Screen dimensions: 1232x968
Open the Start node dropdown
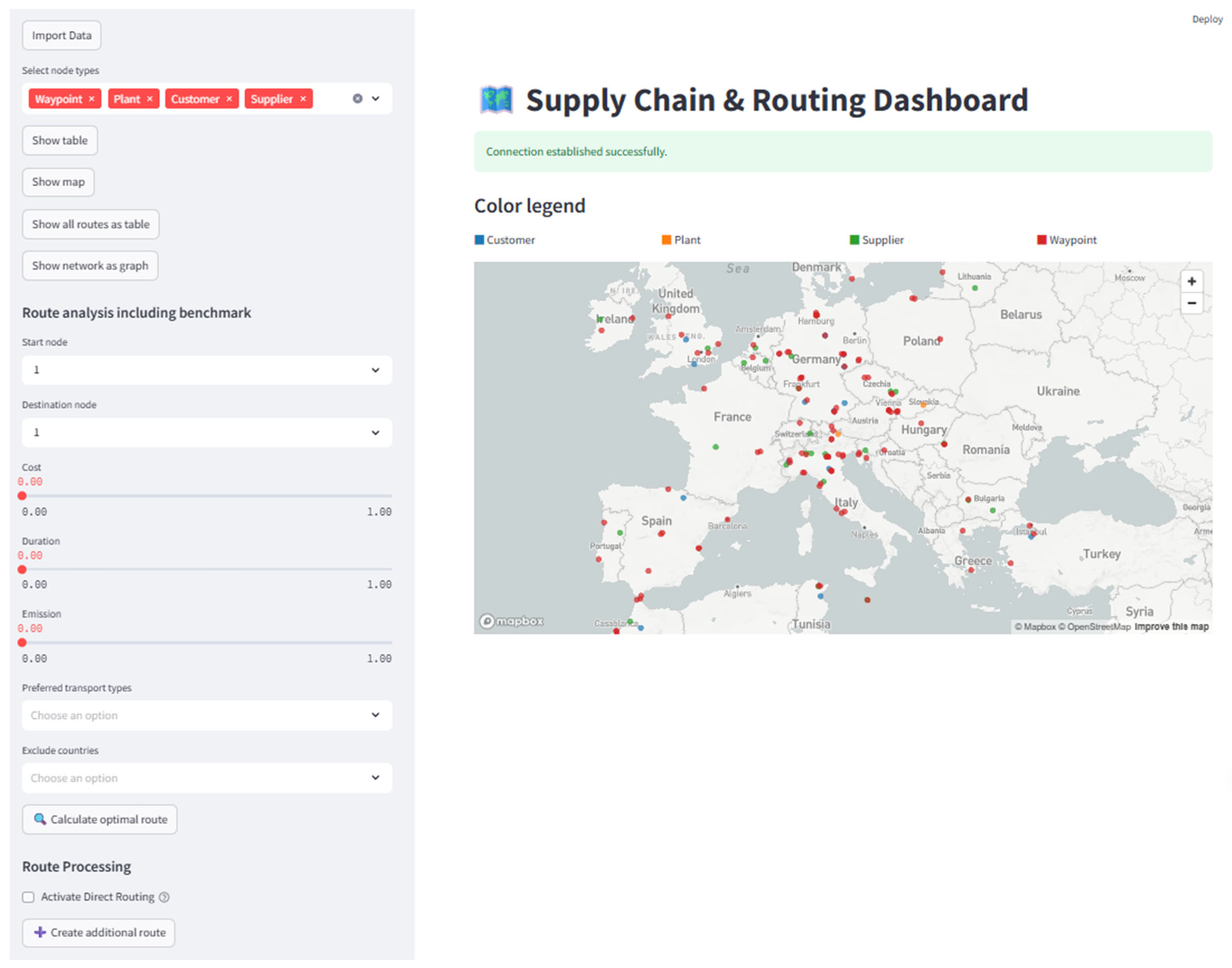pyautogui.click(x=206, y=370)
